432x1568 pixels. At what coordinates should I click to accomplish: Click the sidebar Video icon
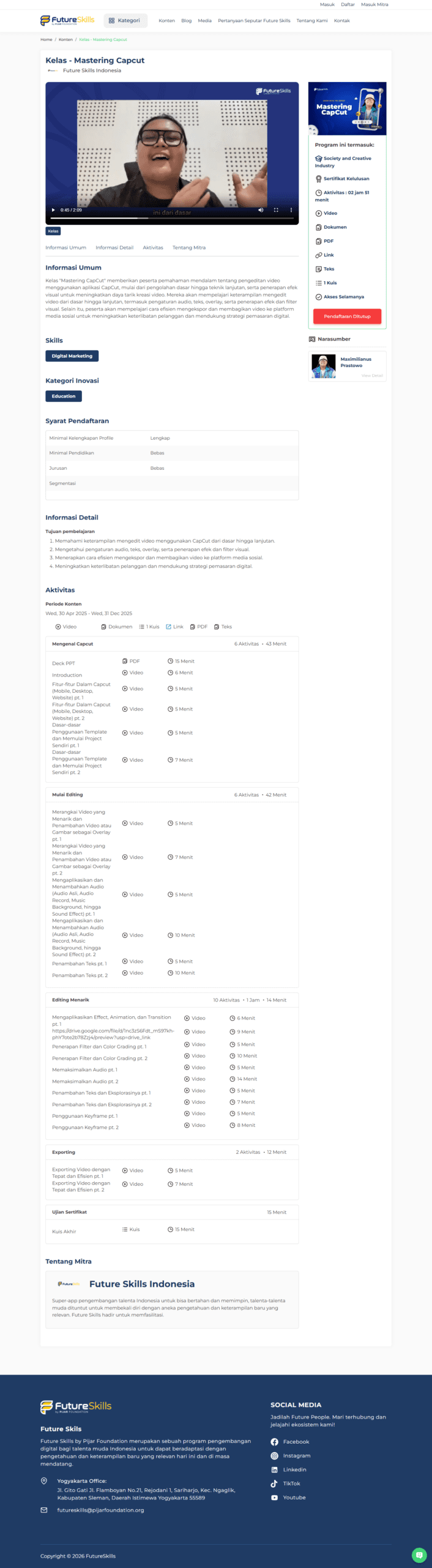(x=319, y=213)
